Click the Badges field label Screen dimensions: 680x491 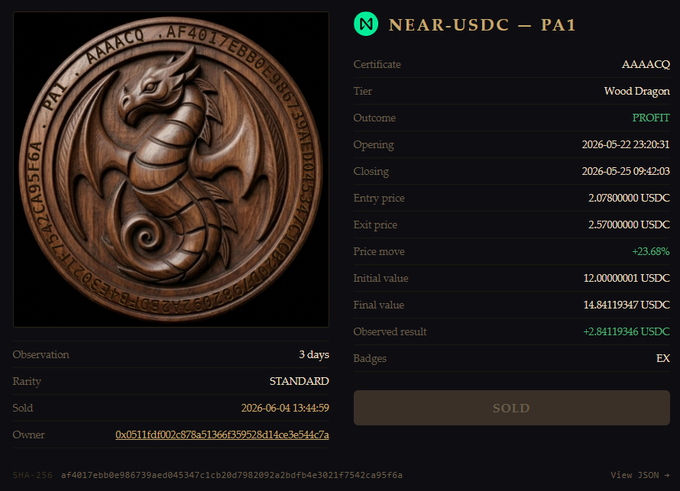click(x=369, y=359)
